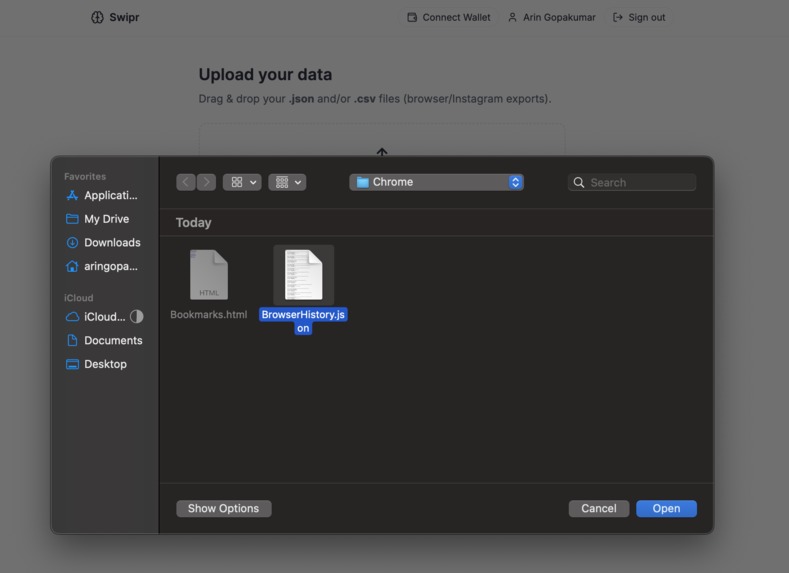The image size is (789, 573).
Task: Click the wallet icon beside Connect Wallet
Action: click(412, 18)
